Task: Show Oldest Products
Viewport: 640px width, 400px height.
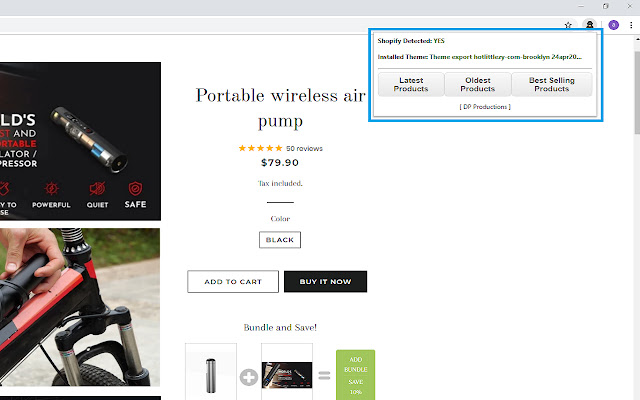Action: click(478, 84)
